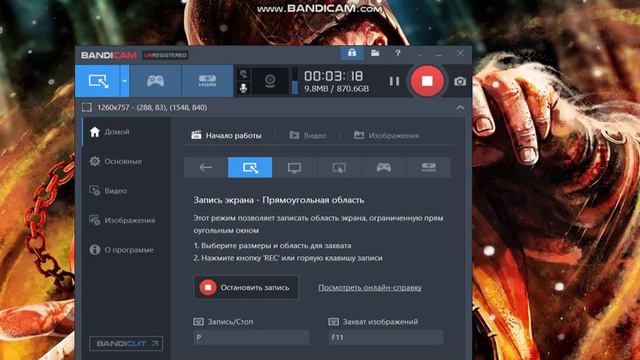Open the Посмотреть онлайн-справку link

[370, 287]
